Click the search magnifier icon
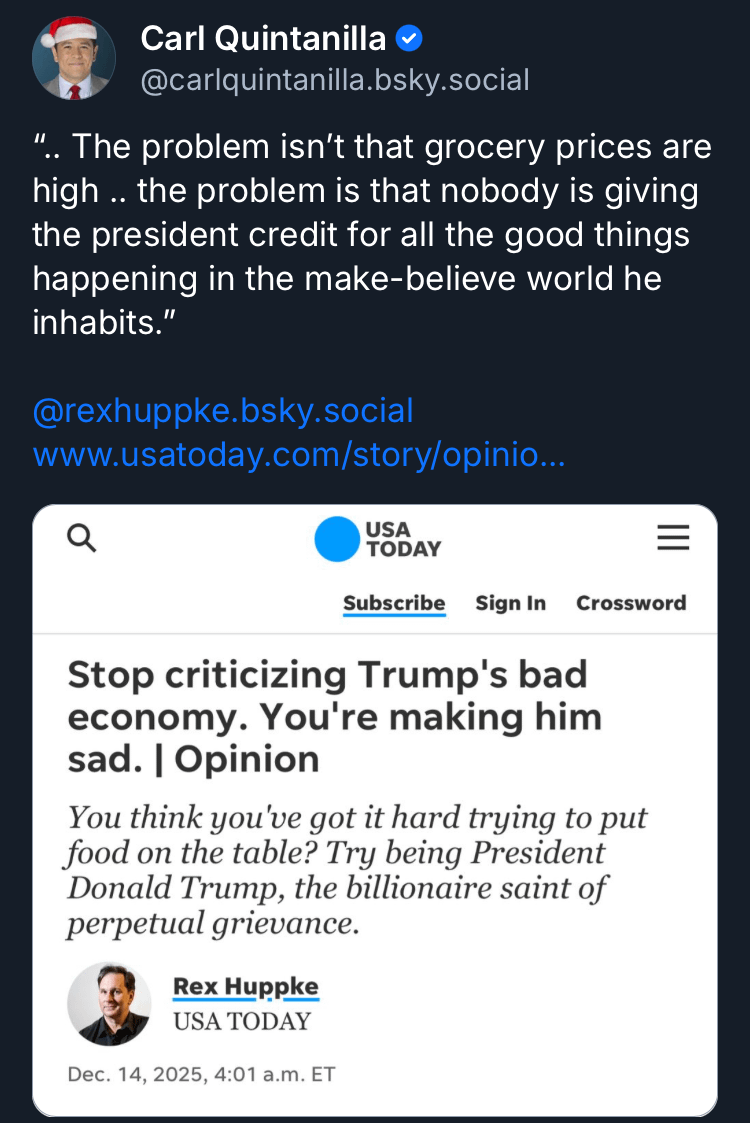750x1123 pixels. (81, 538)
